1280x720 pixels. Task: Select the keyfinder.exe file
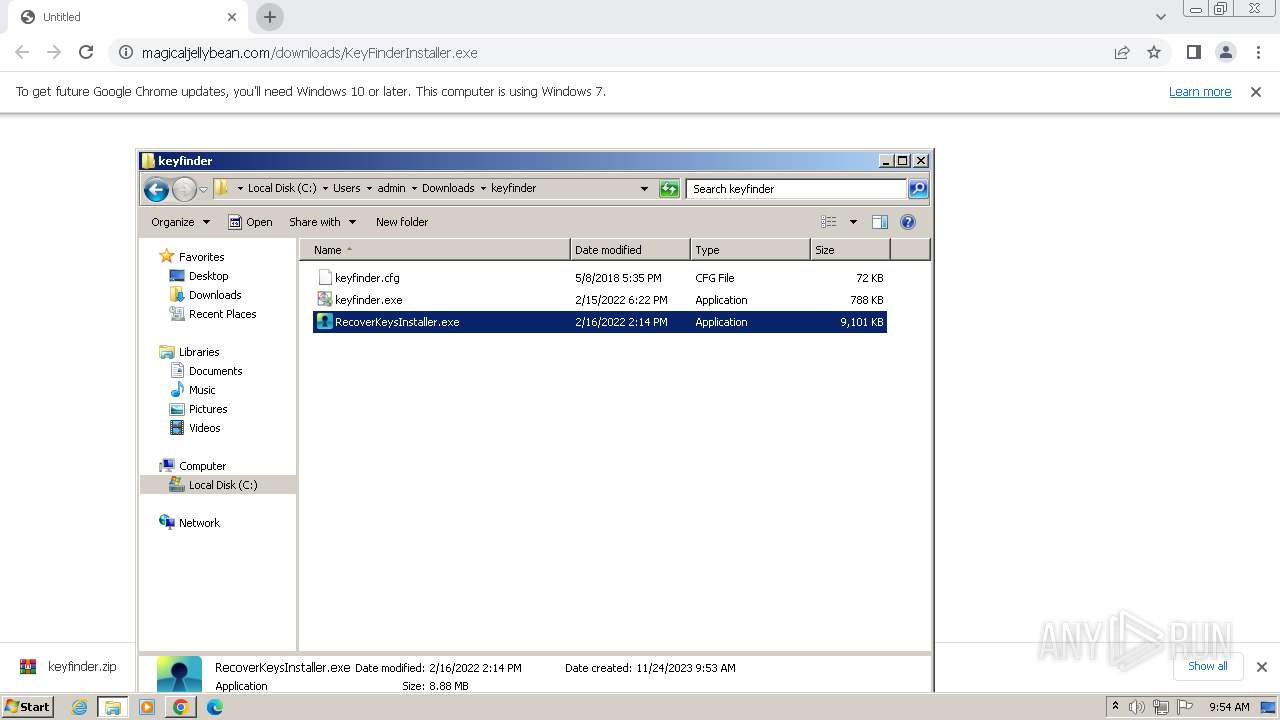(x=600, y=300)
